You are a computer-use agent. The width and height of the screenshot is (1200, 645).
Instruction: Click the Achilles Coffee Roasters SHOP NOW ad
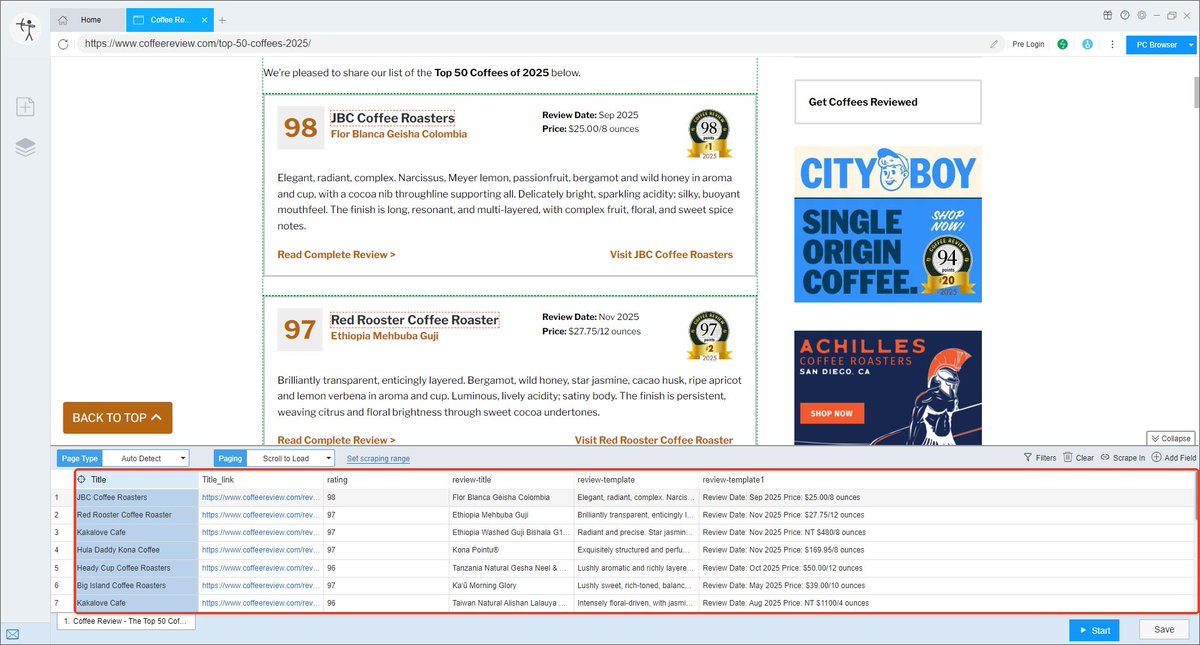(888, 388)
